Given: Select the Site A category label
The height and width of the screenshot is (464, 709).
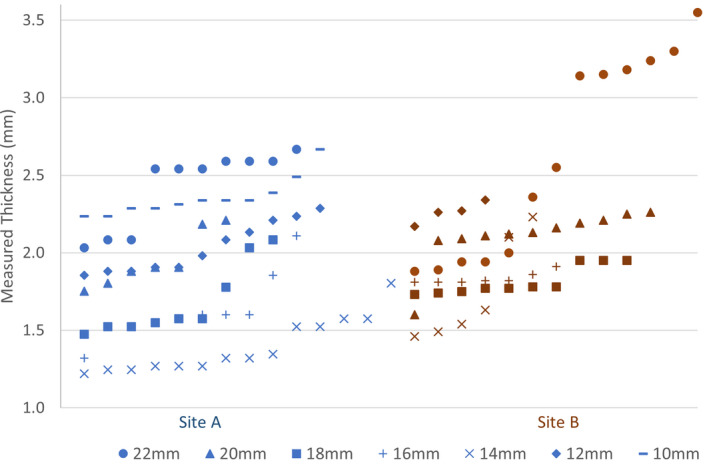Looking at the screenshot, I should tap(202, 425).
